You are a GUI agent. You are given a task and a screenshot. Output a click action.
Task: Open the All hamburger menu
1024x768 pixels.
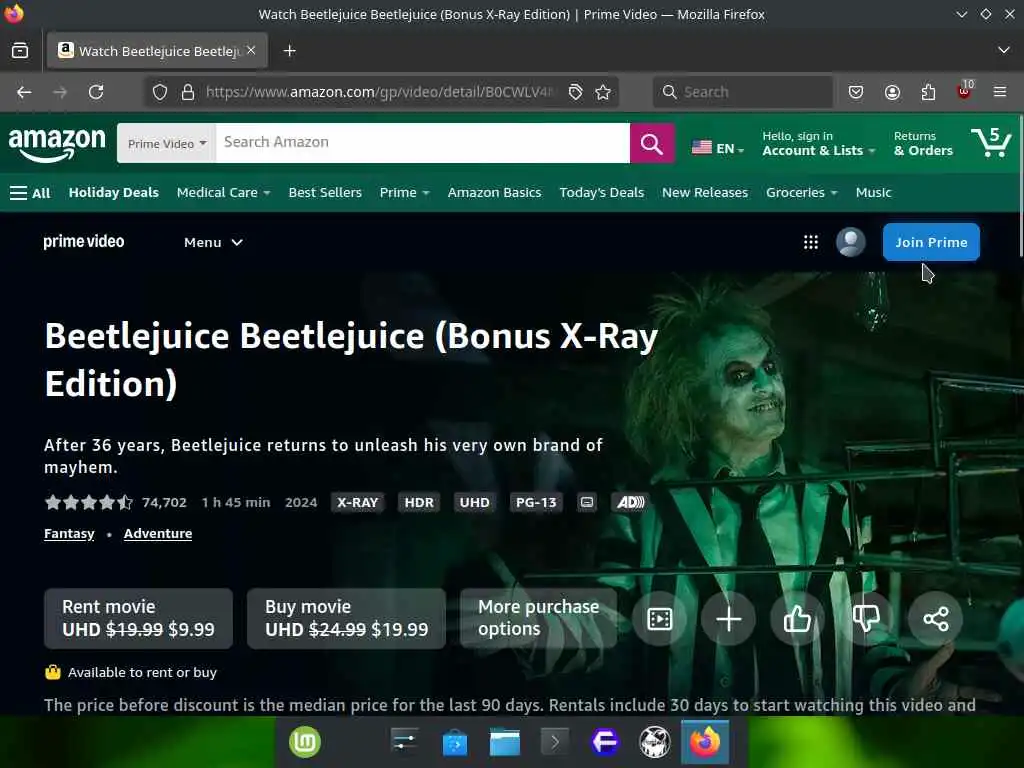click(30, 193)
